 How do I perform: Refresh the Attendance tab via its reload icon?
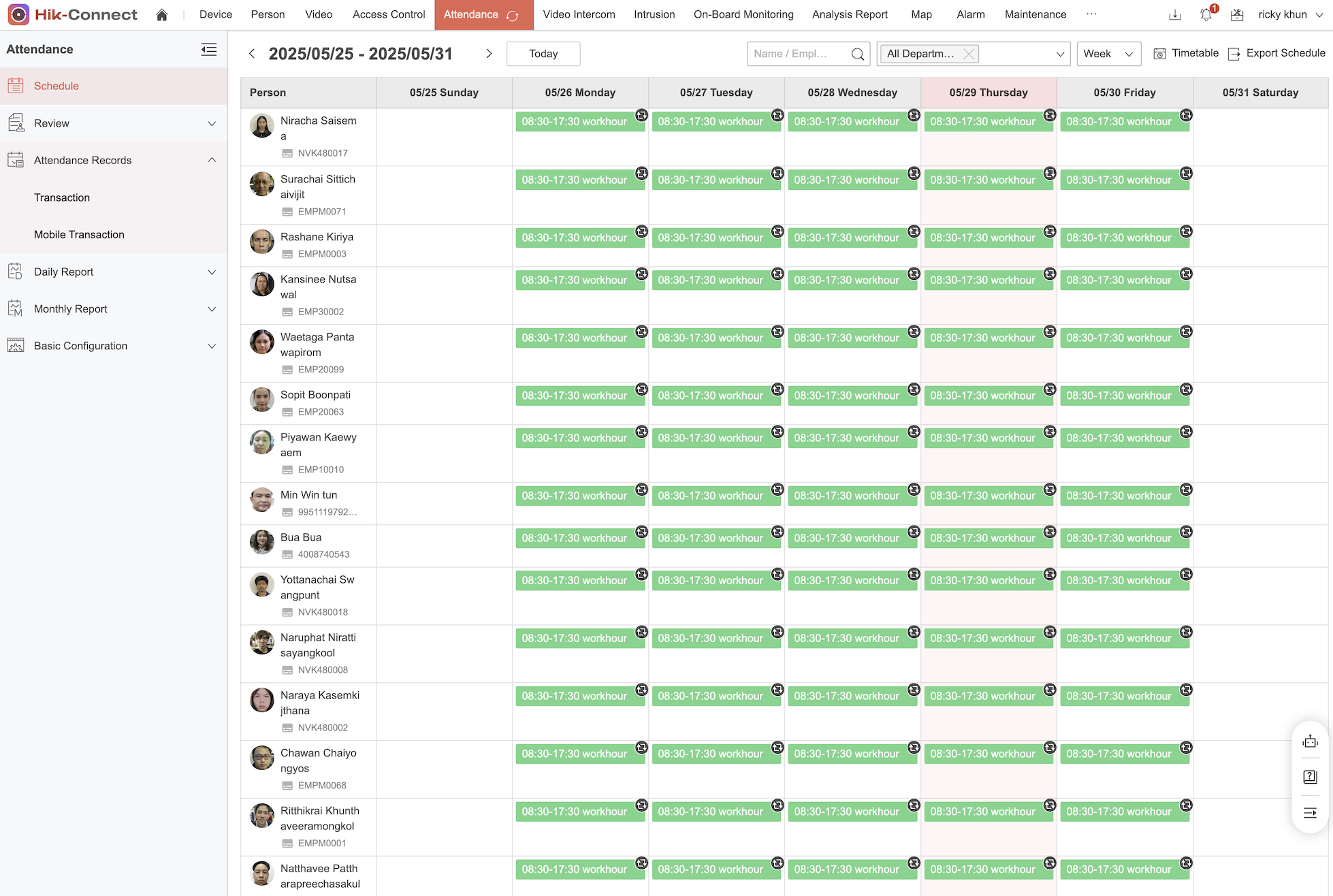(513, 16)
